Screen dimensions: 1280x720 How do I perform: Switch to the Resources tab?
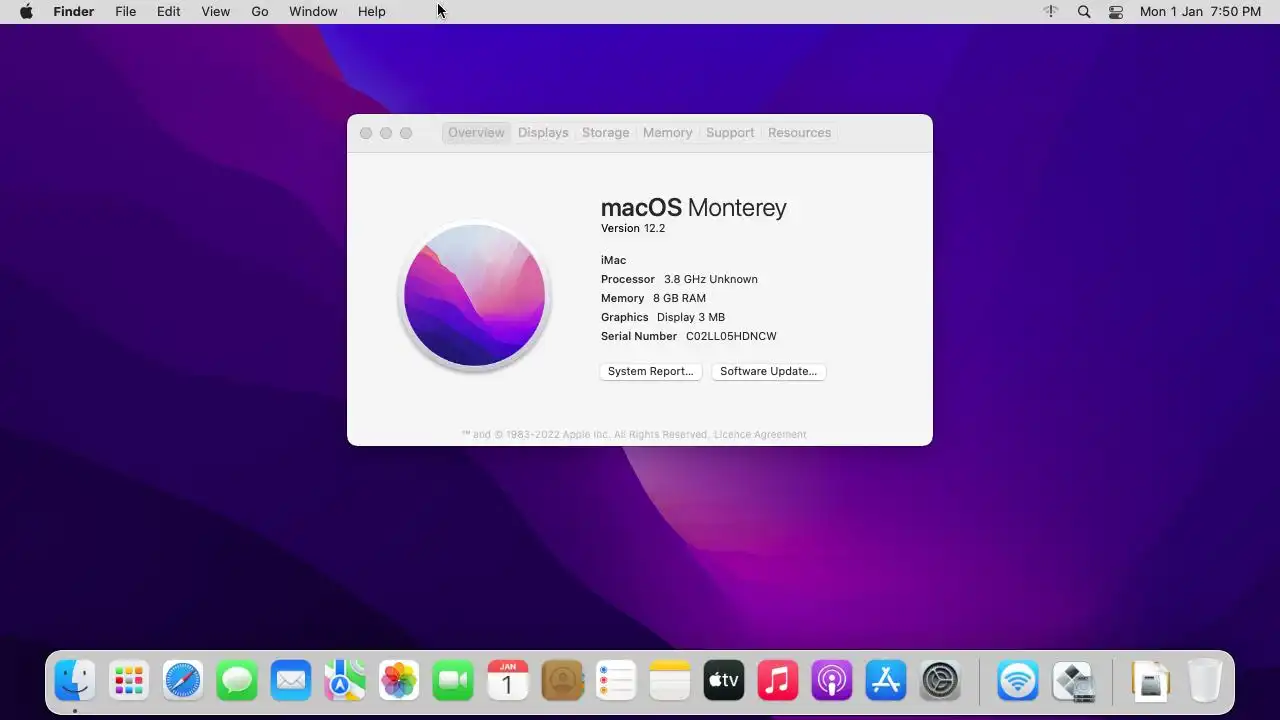[x=800, y=133]
